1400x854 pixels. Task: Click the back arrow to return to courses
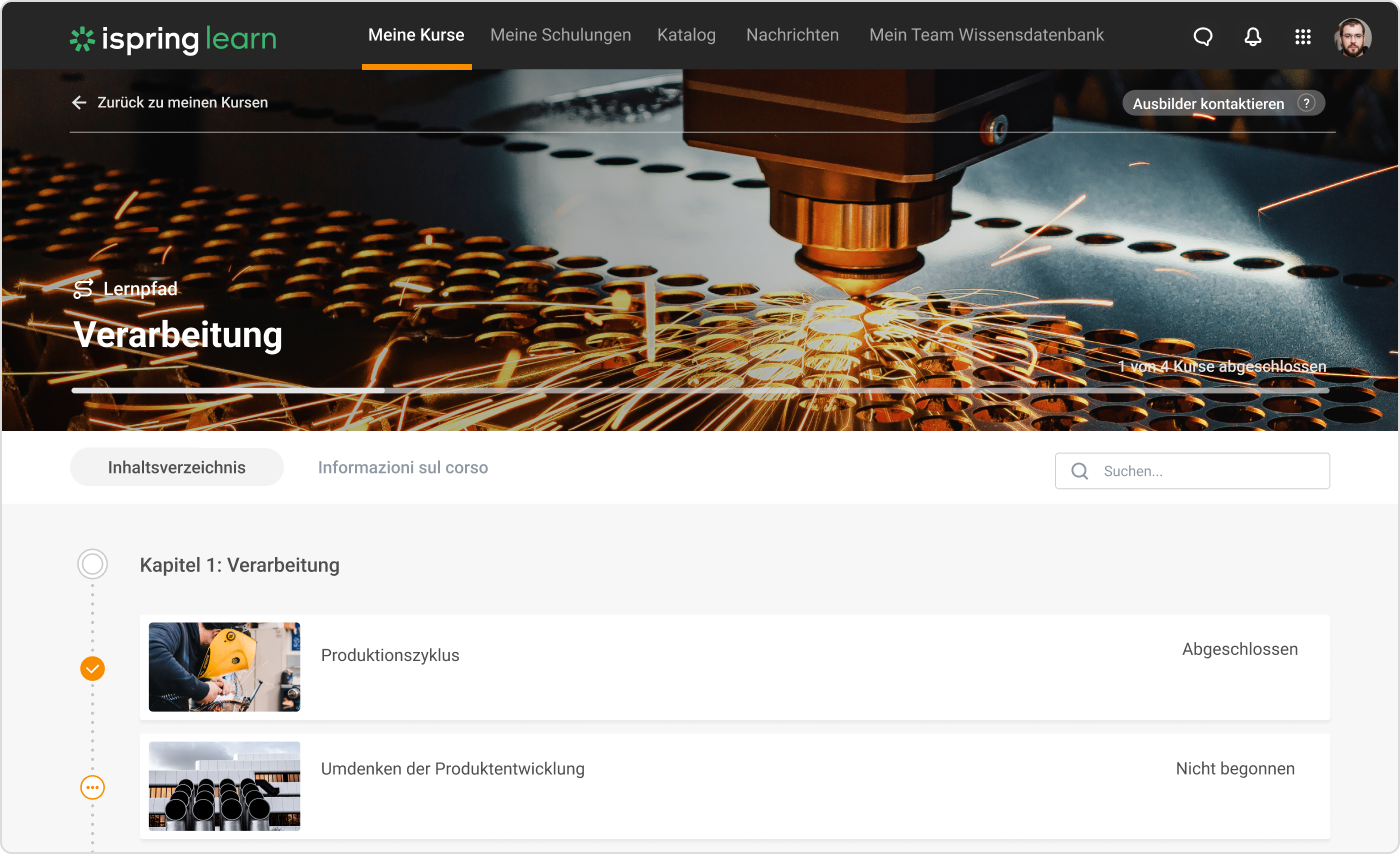pos(79,102)
